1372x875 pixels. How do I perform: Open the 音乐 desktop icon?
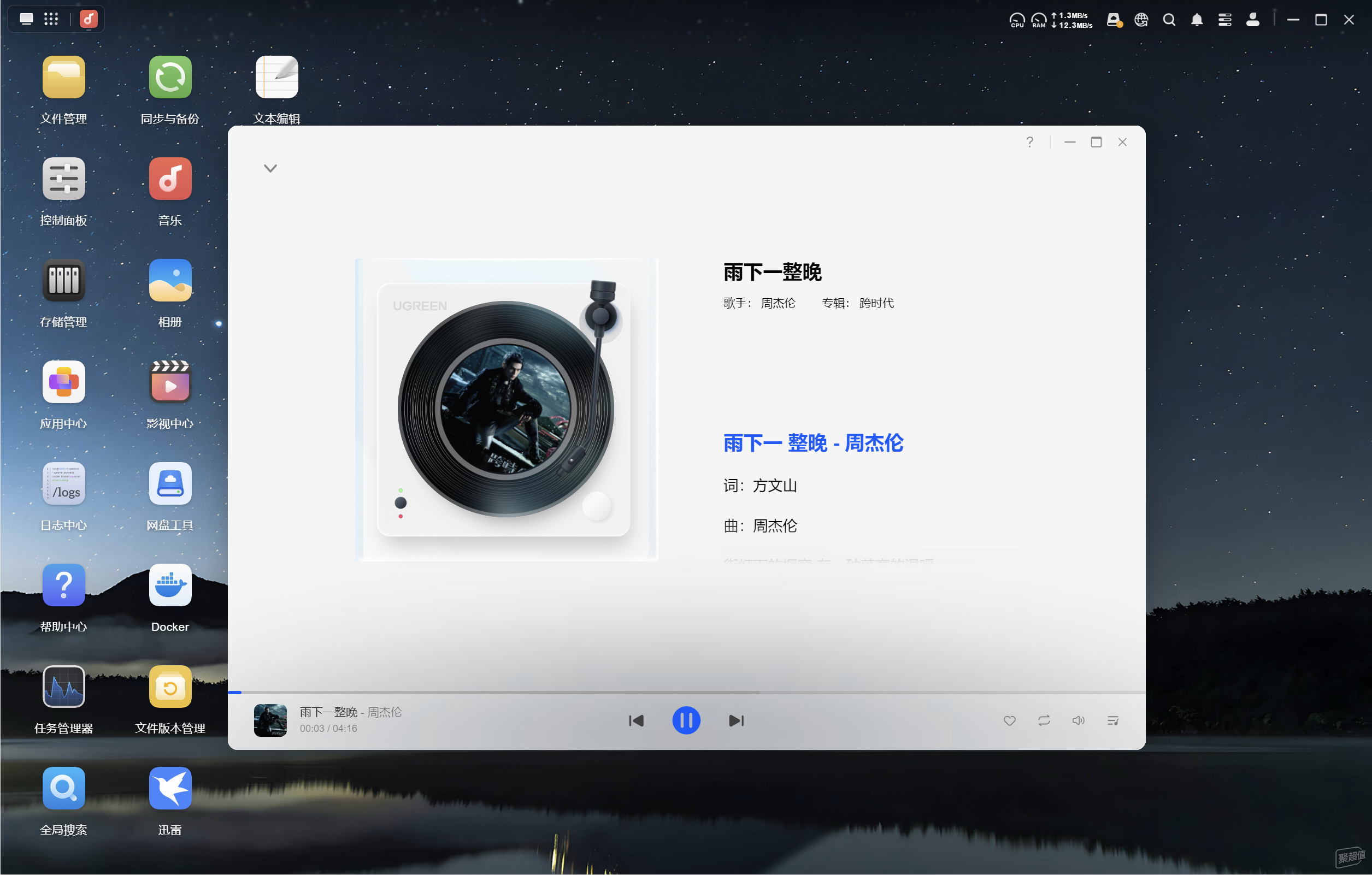pyautogui.click(x=170, y=179)
